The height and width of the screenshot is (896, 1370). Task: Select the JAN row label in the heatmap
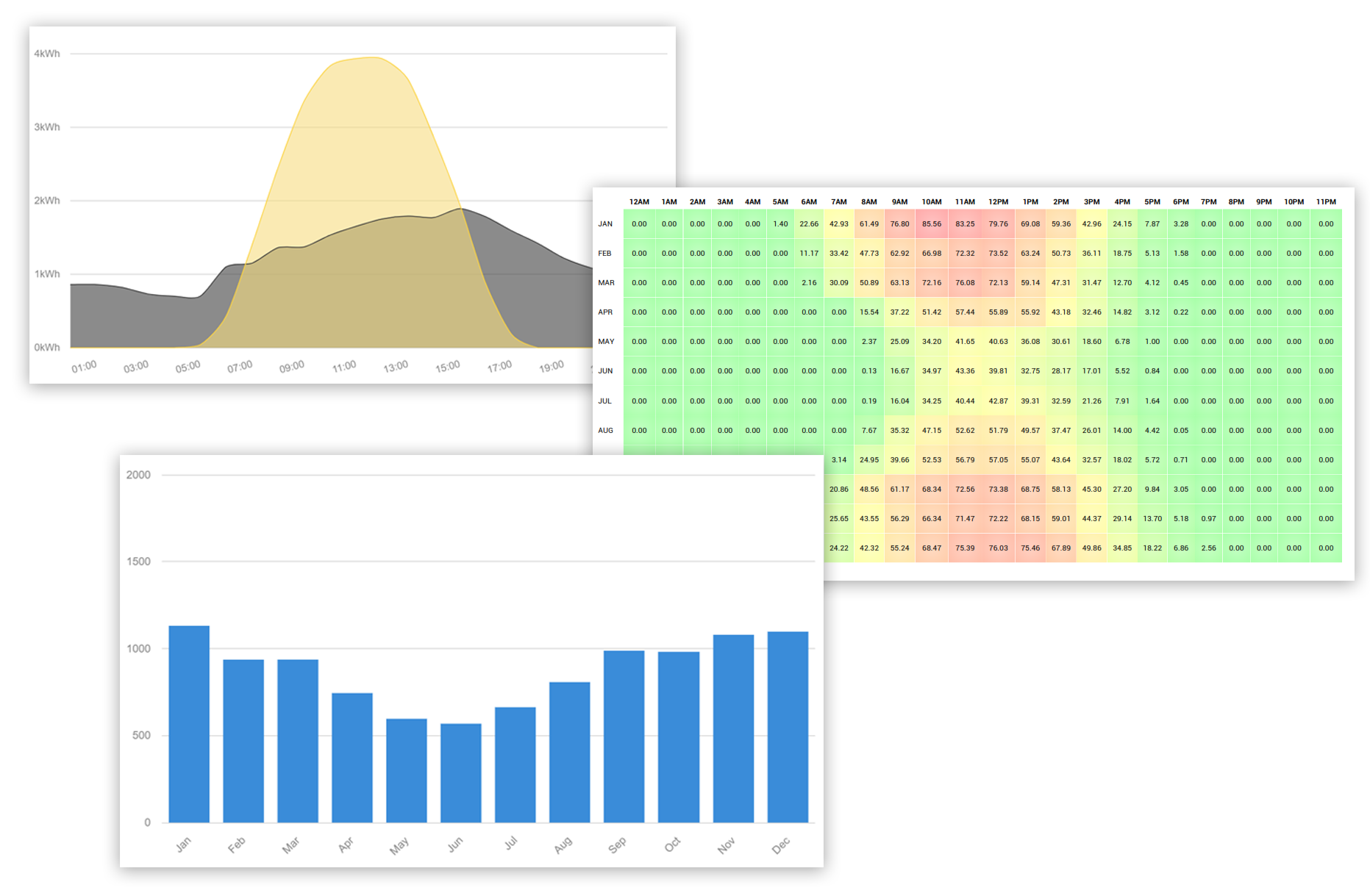pos(605,223)
